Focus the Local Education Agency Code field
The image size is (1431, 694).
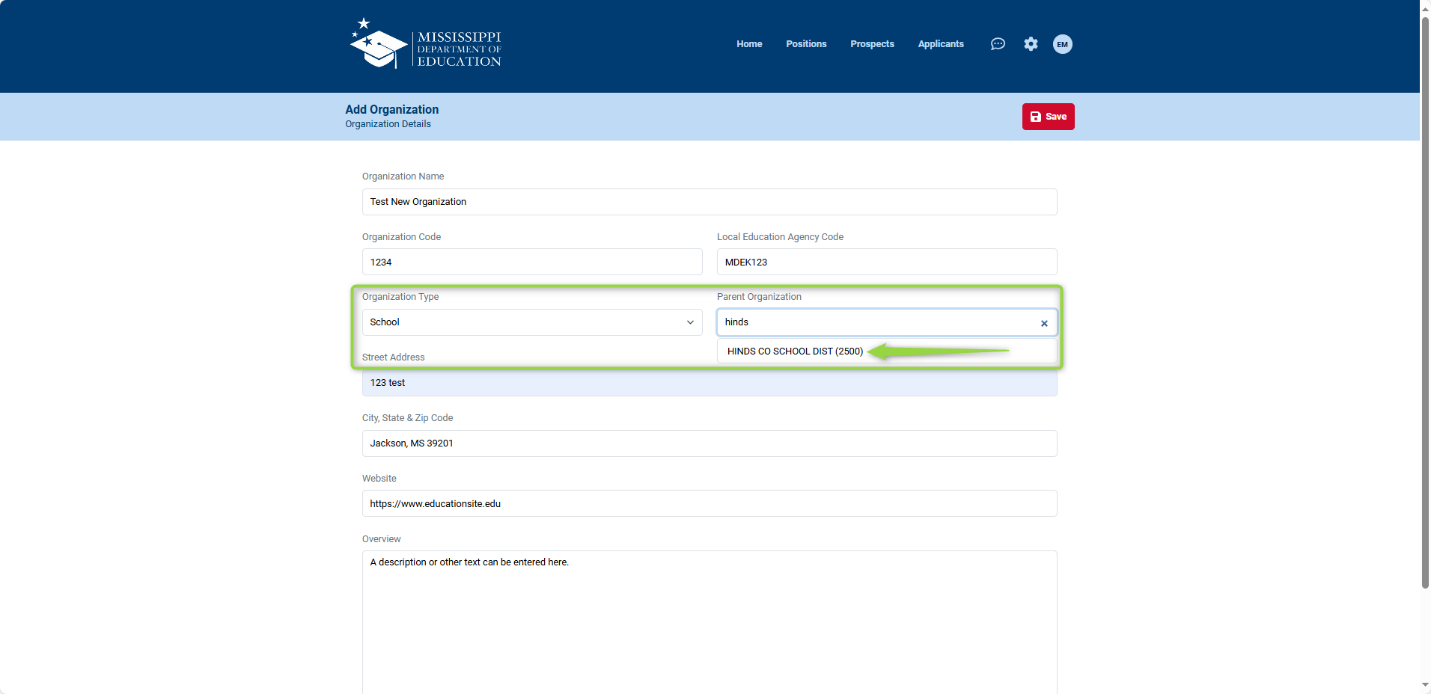click(886, 261)
